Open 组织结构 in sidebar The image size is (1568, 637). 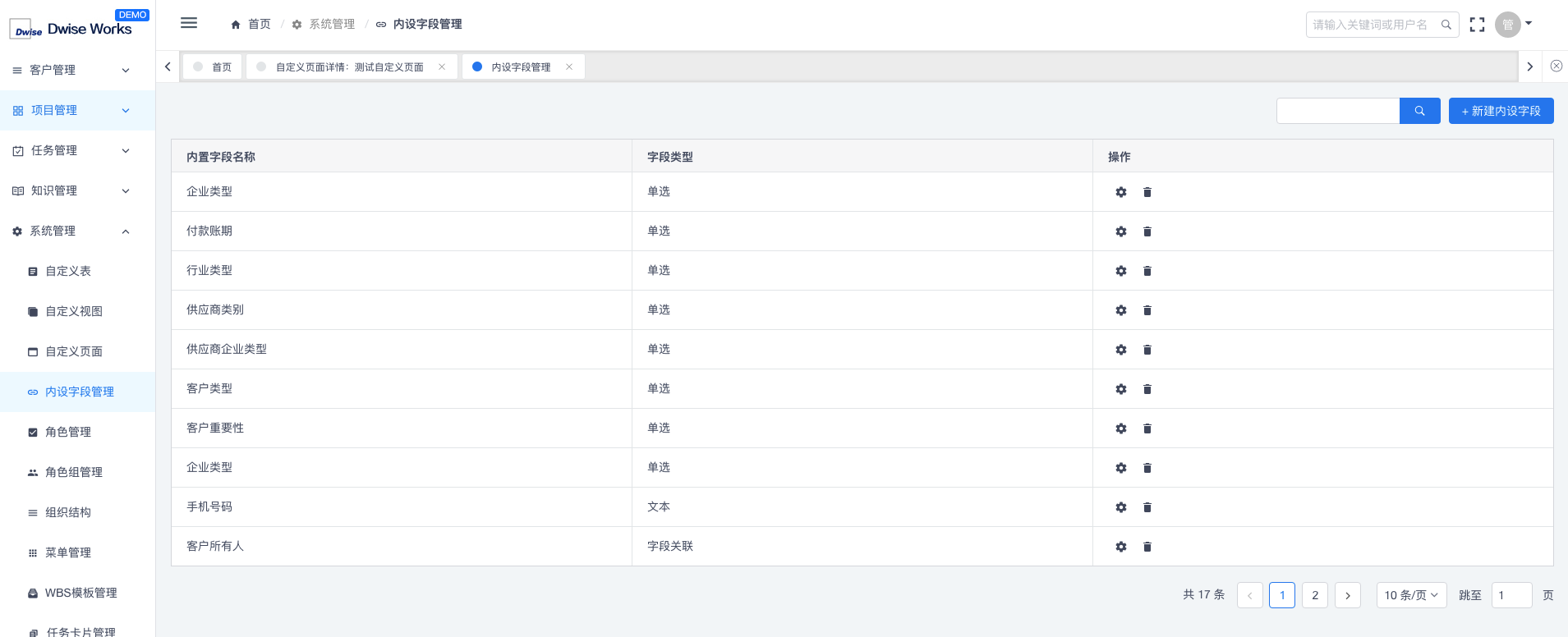tap(77, 512)
